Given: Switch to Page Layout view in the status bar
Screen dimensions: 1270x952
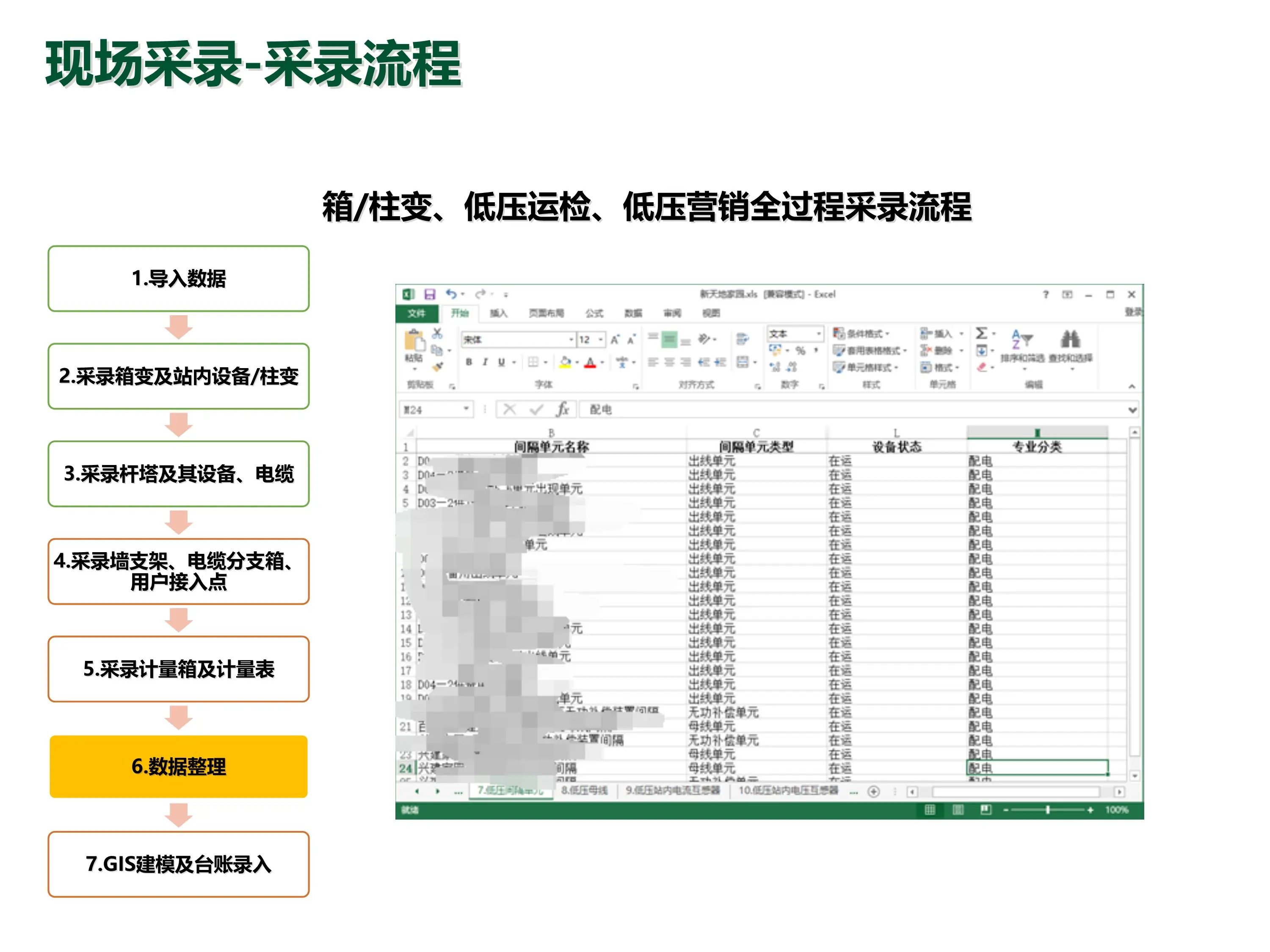Looking at the screenshot, I should pos(958,810).
